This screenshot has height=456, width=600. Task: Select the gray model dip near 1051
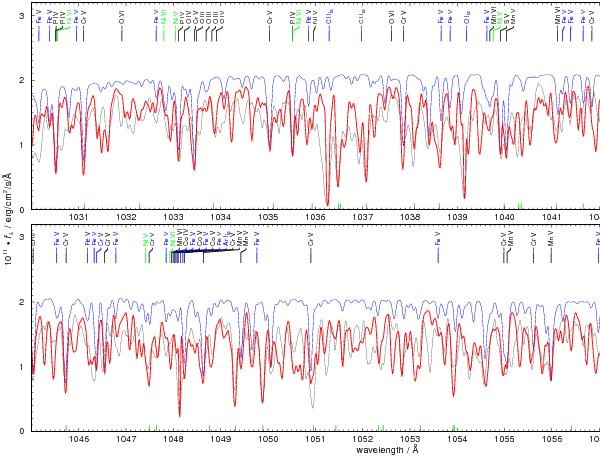[x=313, y=405]
